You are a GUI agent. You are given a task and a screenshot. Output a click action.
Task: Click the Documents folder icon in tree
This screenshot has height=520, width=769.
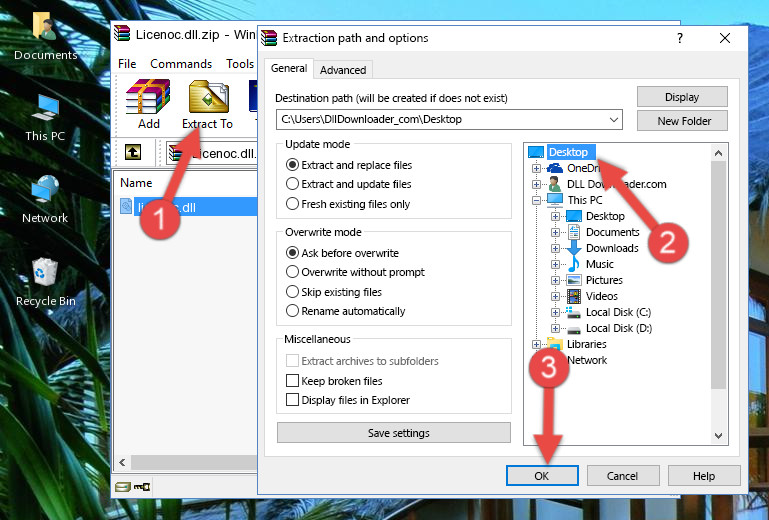click(574, 232)
